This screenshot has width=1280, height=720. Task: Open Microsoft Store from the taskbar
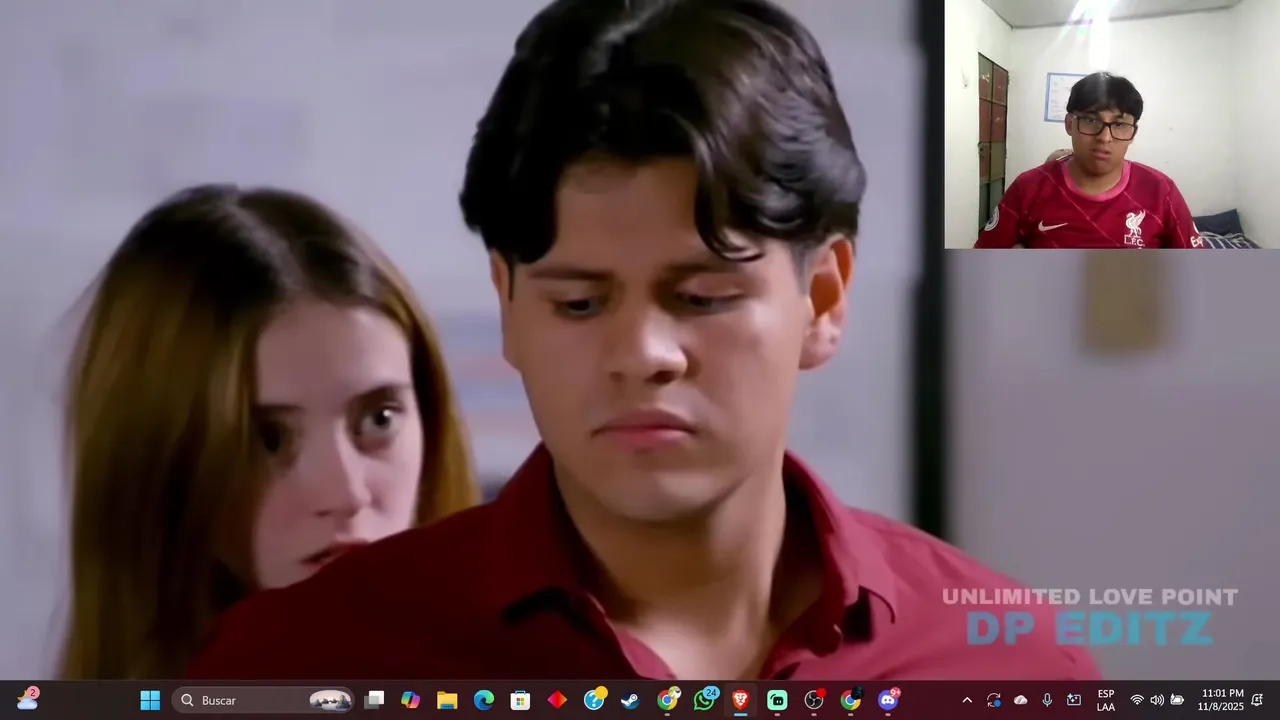tap(521, 700)
